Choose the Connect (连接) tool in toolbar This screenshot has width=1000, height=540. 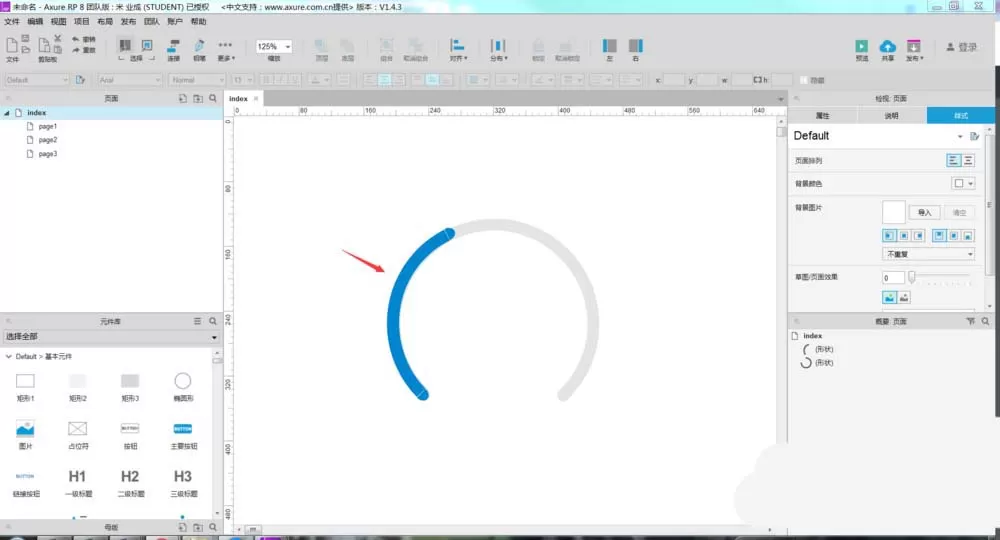click(173, 46)
